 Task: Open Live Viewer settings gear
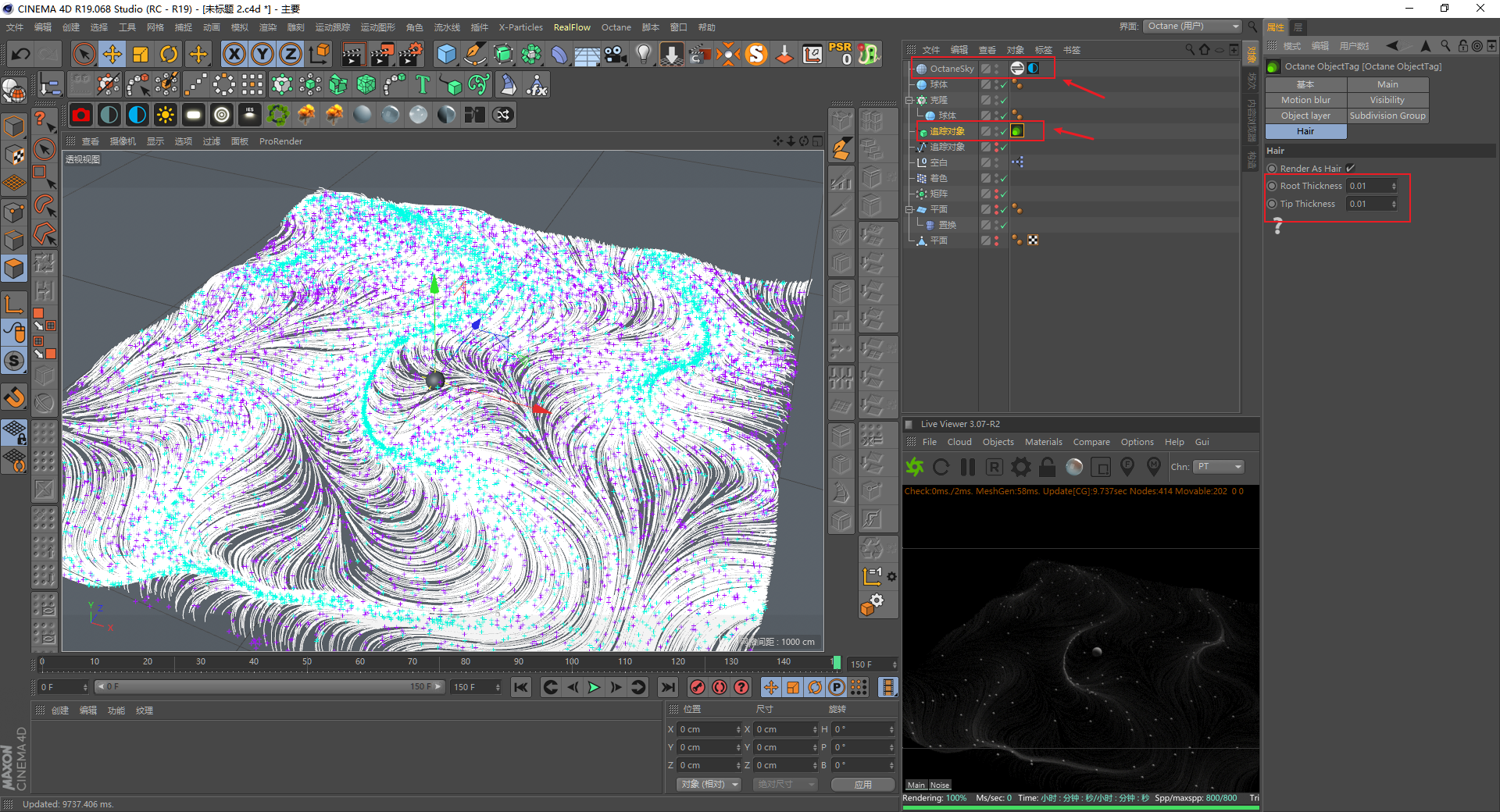pos(1020,467)
